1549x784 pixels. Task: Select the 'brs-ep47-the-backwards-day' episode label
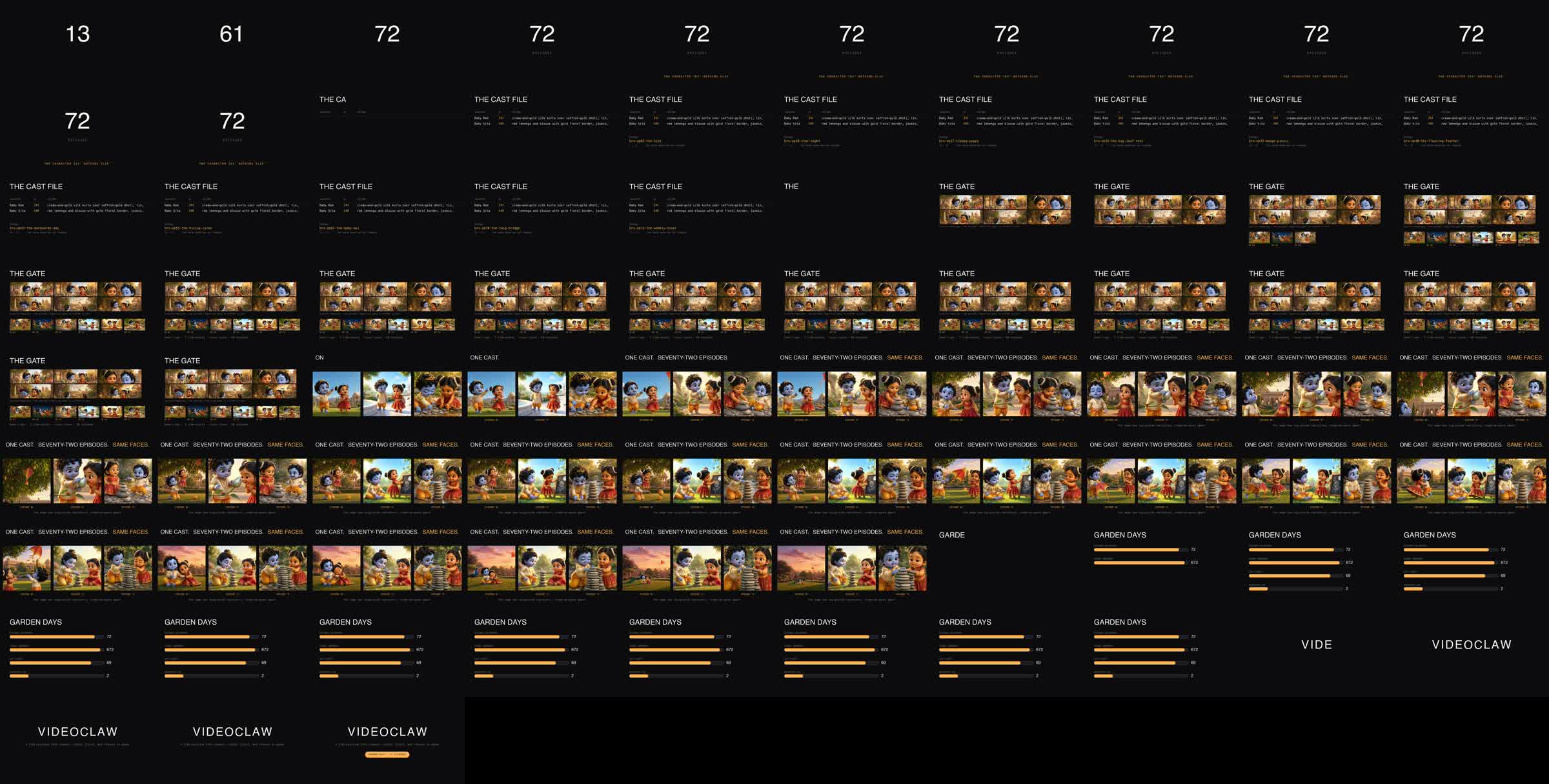pyautogui.click(x=34, y=228)
